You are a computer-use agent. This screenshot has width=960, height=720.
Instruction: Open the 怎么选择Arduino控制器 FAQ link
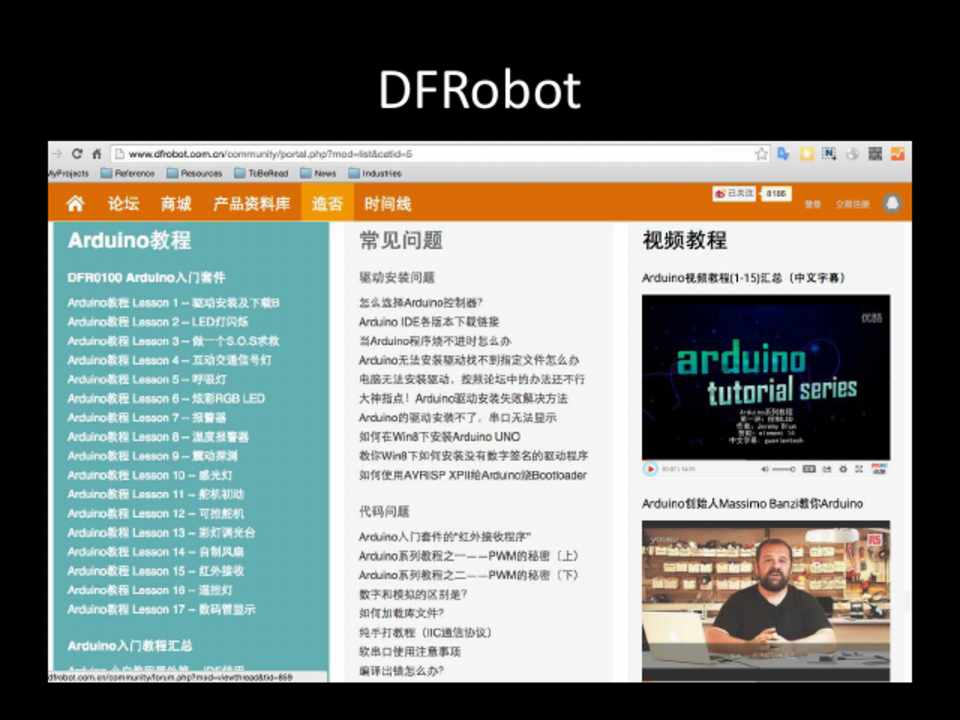[x=421, y=302]
